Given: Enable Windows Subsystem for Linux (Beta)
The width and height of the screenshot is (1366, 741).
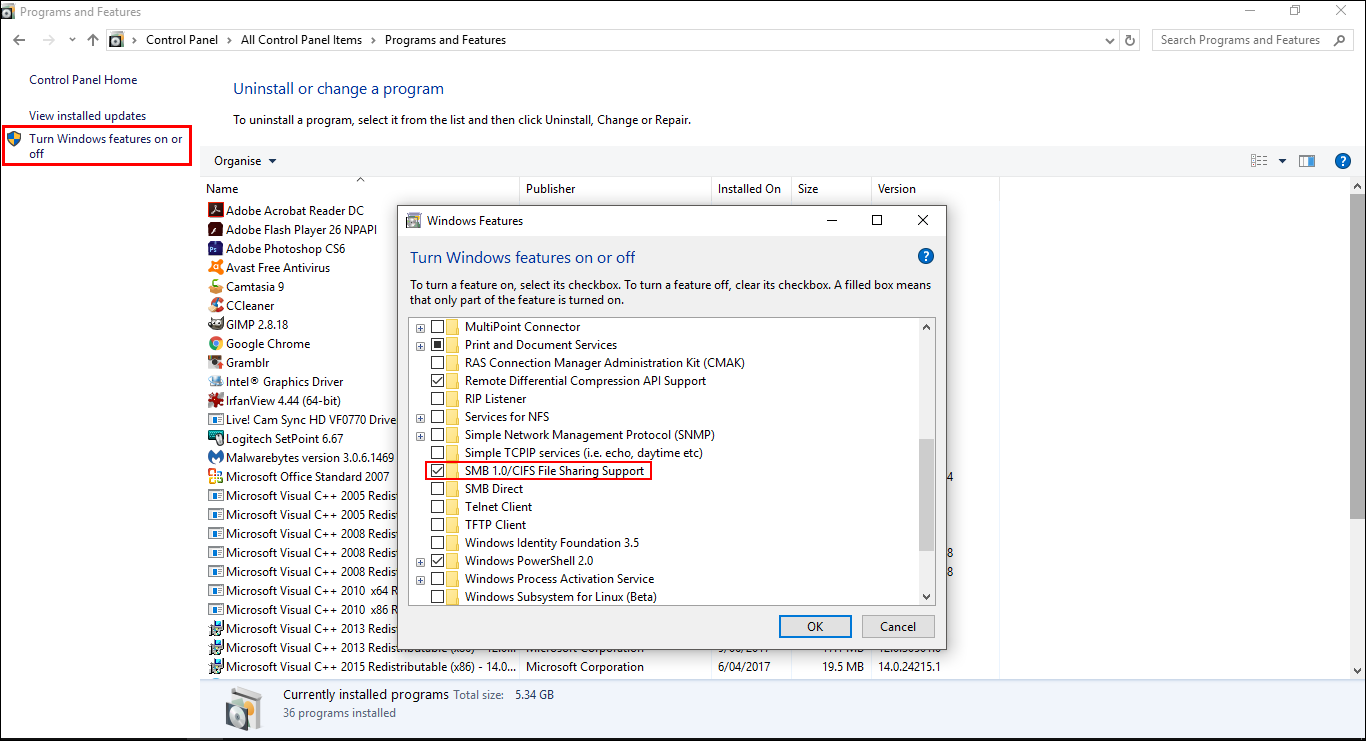Looking at the screenshot, I should tap(437, 597).
